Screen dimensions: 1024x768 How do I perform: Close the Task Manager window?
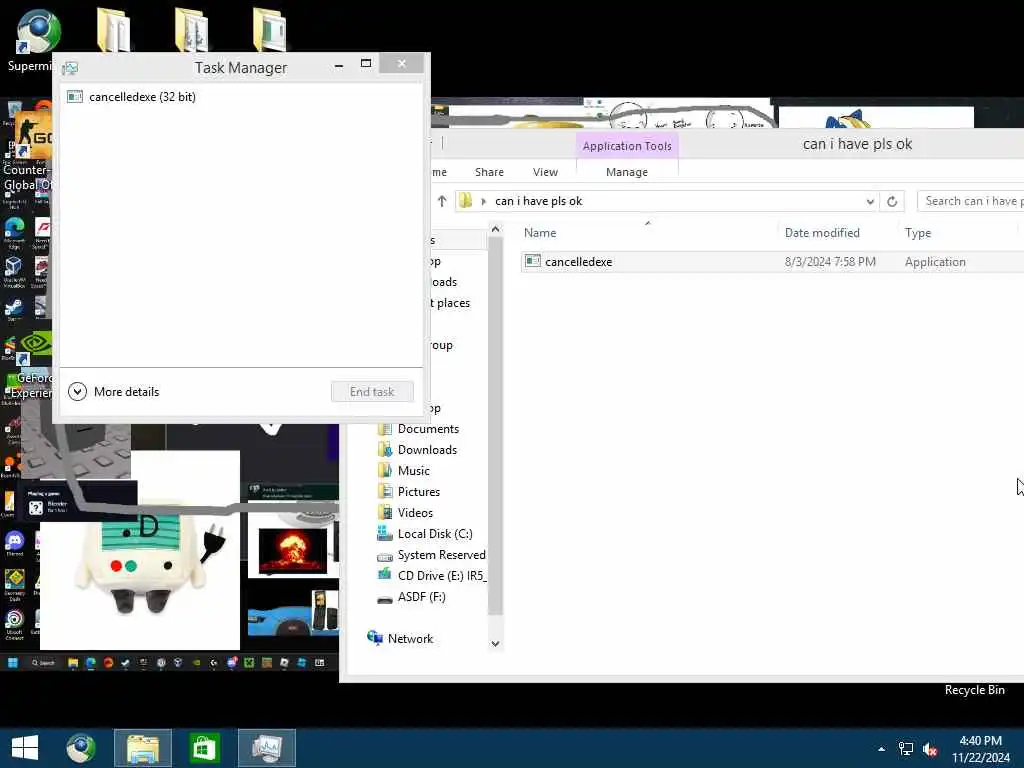[x=402, y=63]
